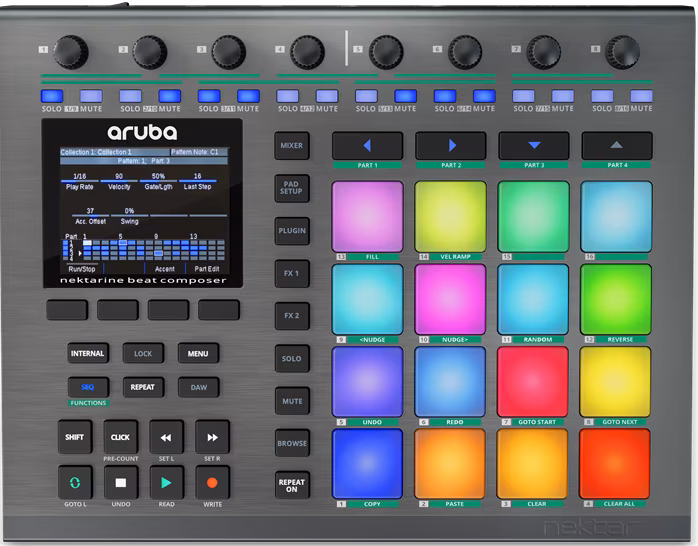Image resolution: width=698 pixels, height=546 pixels.
Task: Switch to DAW mode button
Action: point(198,387)
